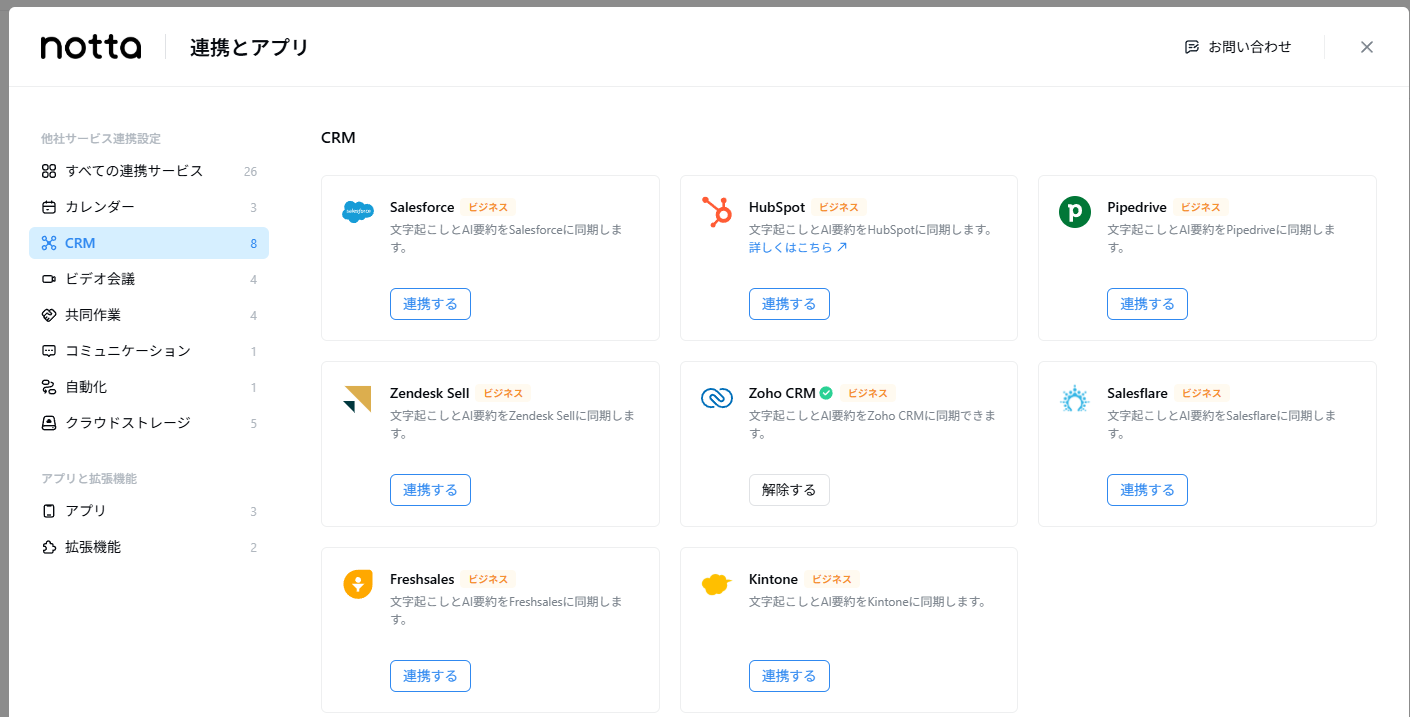The image size is (1410, 717).
Task: Click the Zoho CRM link logo icon
Action: [x=717, y=398]
